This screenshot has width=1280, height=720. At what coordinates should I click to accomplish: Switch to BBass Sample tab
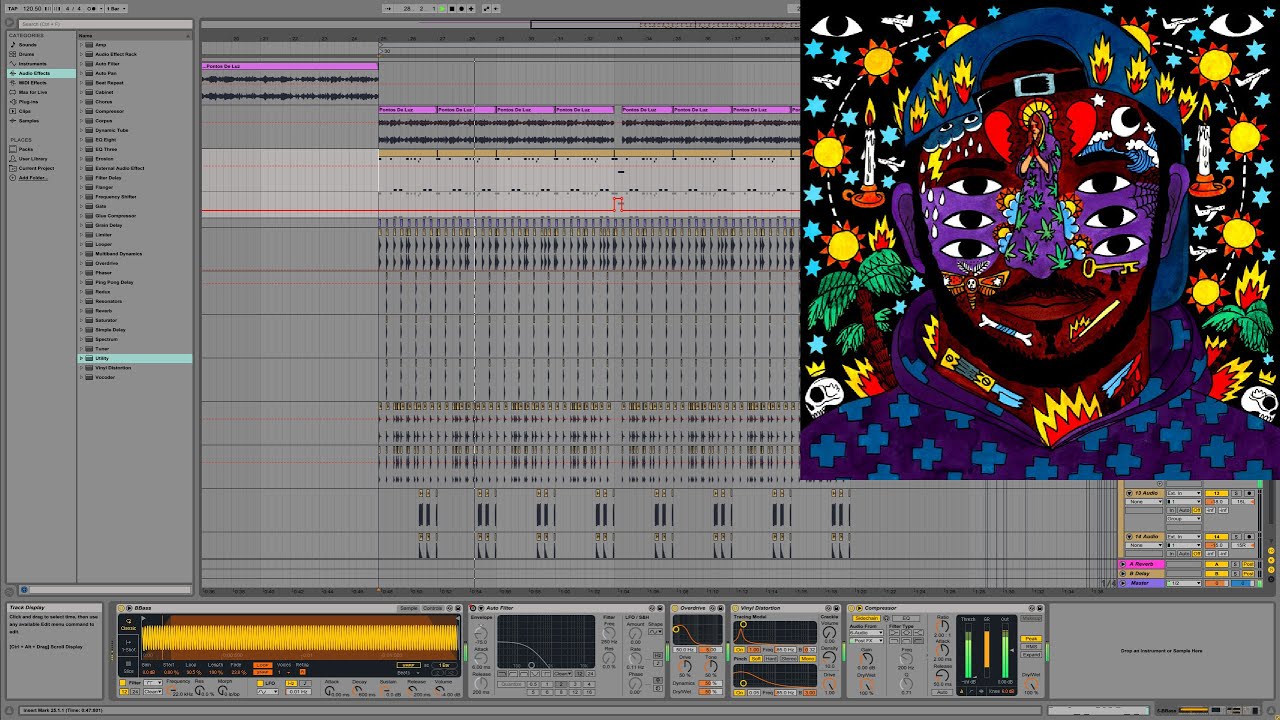(408, 608)
